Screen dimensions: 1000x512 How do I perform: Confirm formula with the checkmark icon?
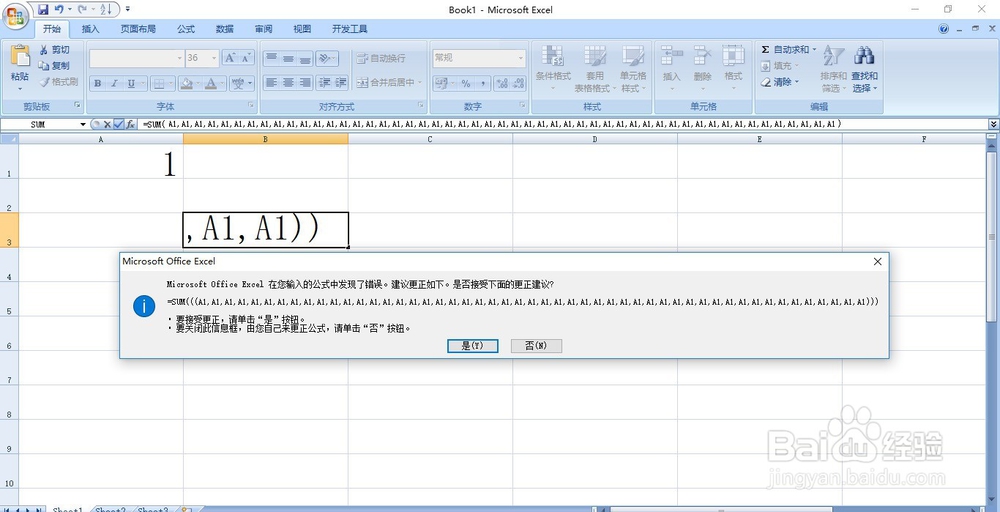(119, 124)
